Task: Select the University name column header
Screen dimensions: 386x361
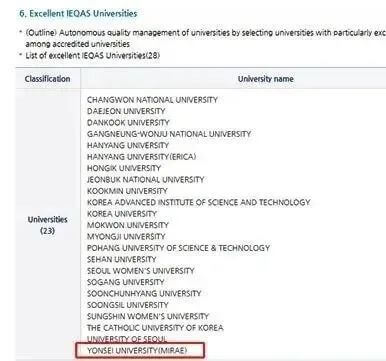Action: point(266,79)
